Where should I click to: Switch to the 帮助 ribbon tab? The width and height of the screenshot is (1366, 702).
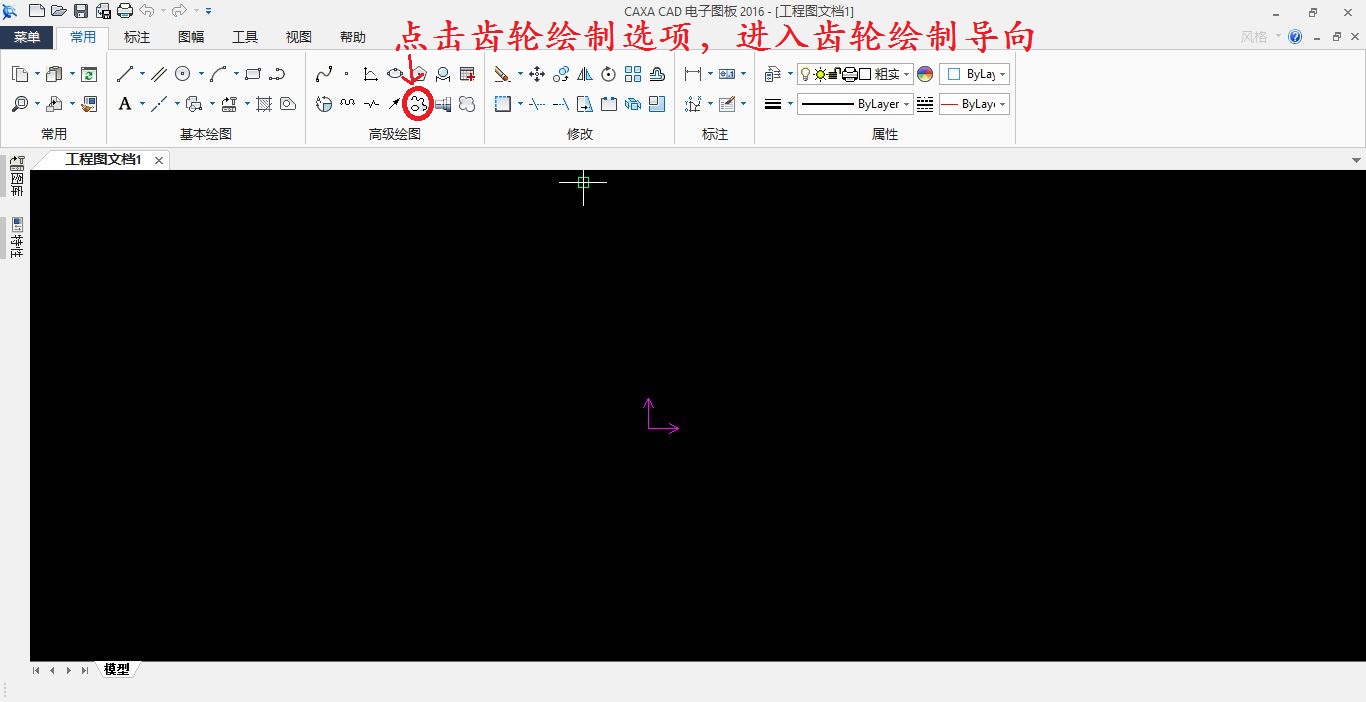click(x=353, y=37)
